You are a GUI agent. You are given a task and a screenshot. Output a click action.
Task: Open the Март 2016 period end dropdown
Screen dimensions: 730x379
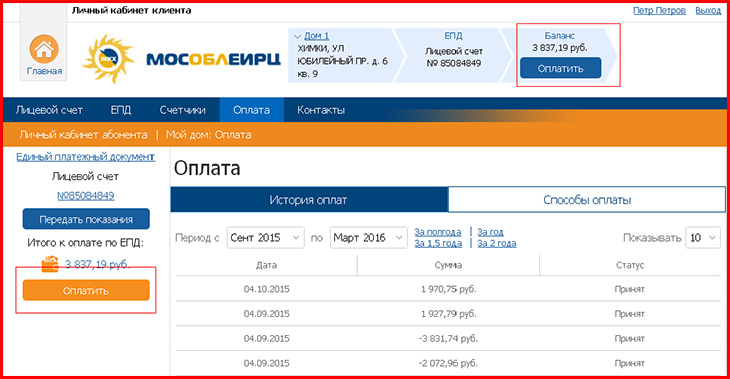pyautogui.click(x=368, y=238)
